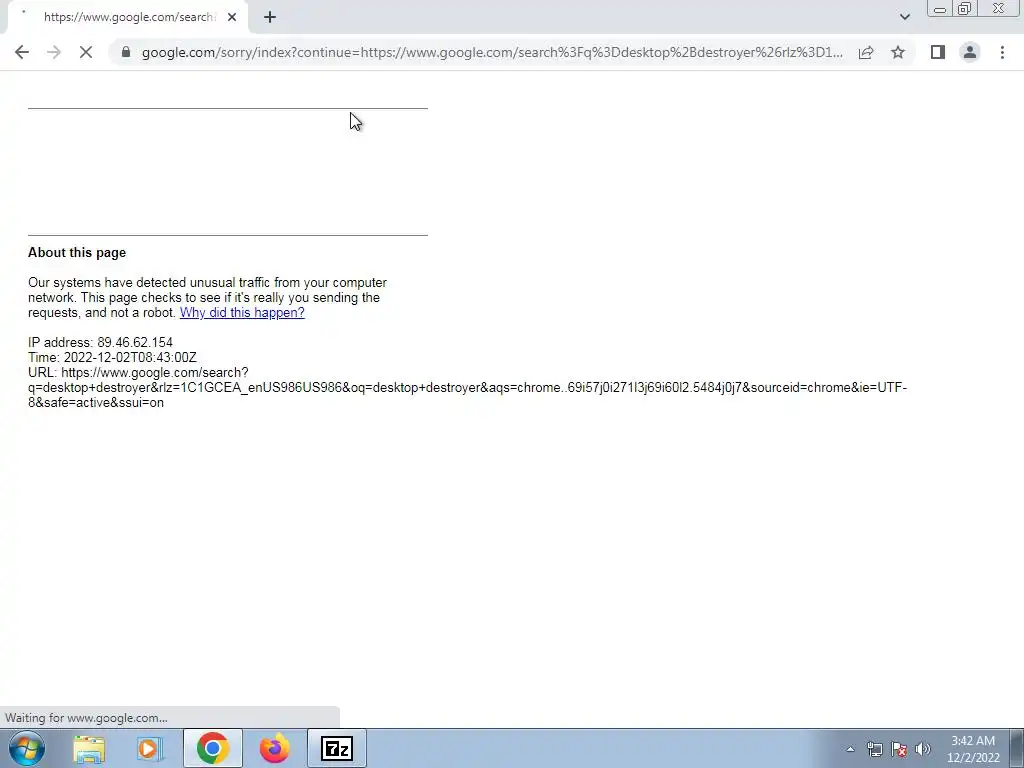Screen dimensions: 1024x768
Task: Show hidden system tray icons
Action: point(850,749)
